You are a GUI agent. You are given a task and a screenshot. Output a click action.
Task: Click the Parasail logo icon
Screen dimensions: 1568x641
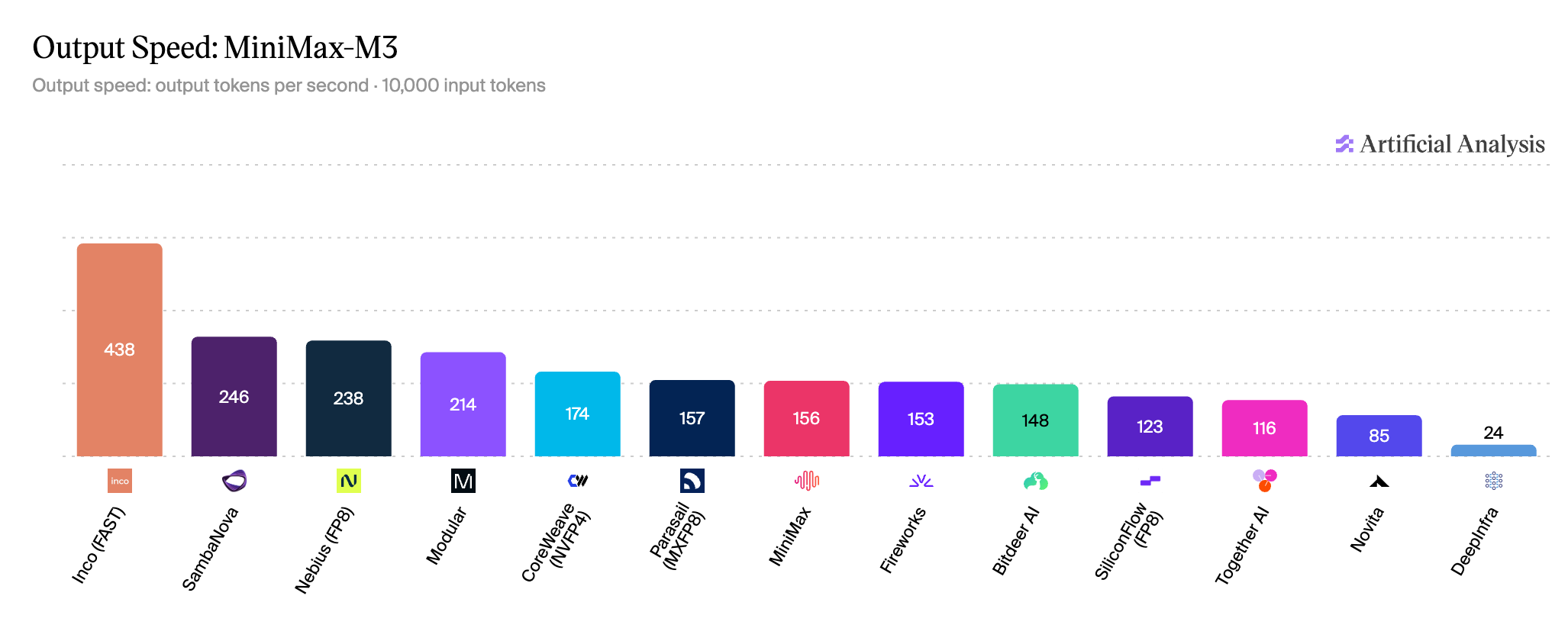pyautogui.click(x=692, y=481)
